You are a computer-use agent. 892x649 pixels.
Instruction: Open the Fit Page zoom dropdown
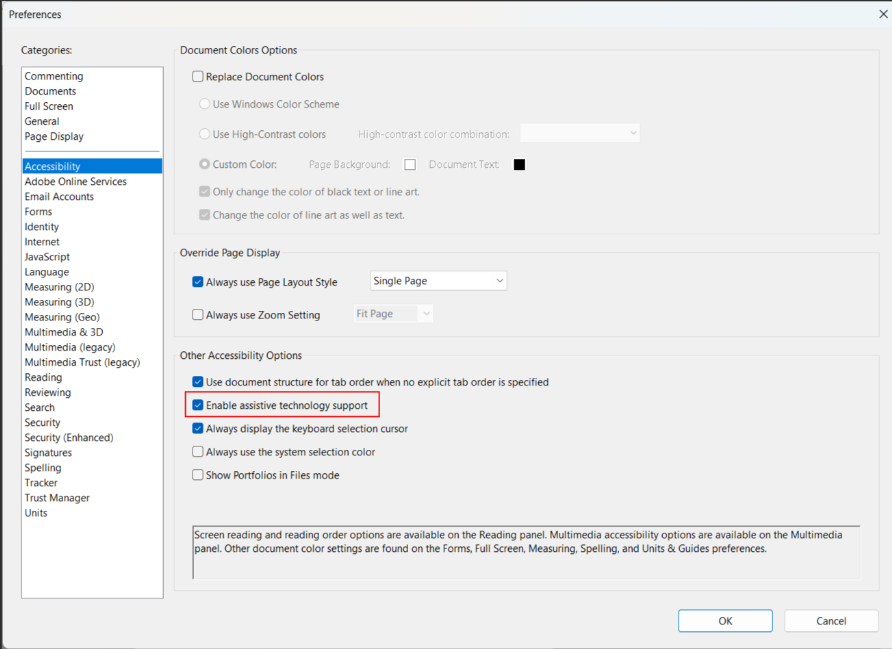393,314
